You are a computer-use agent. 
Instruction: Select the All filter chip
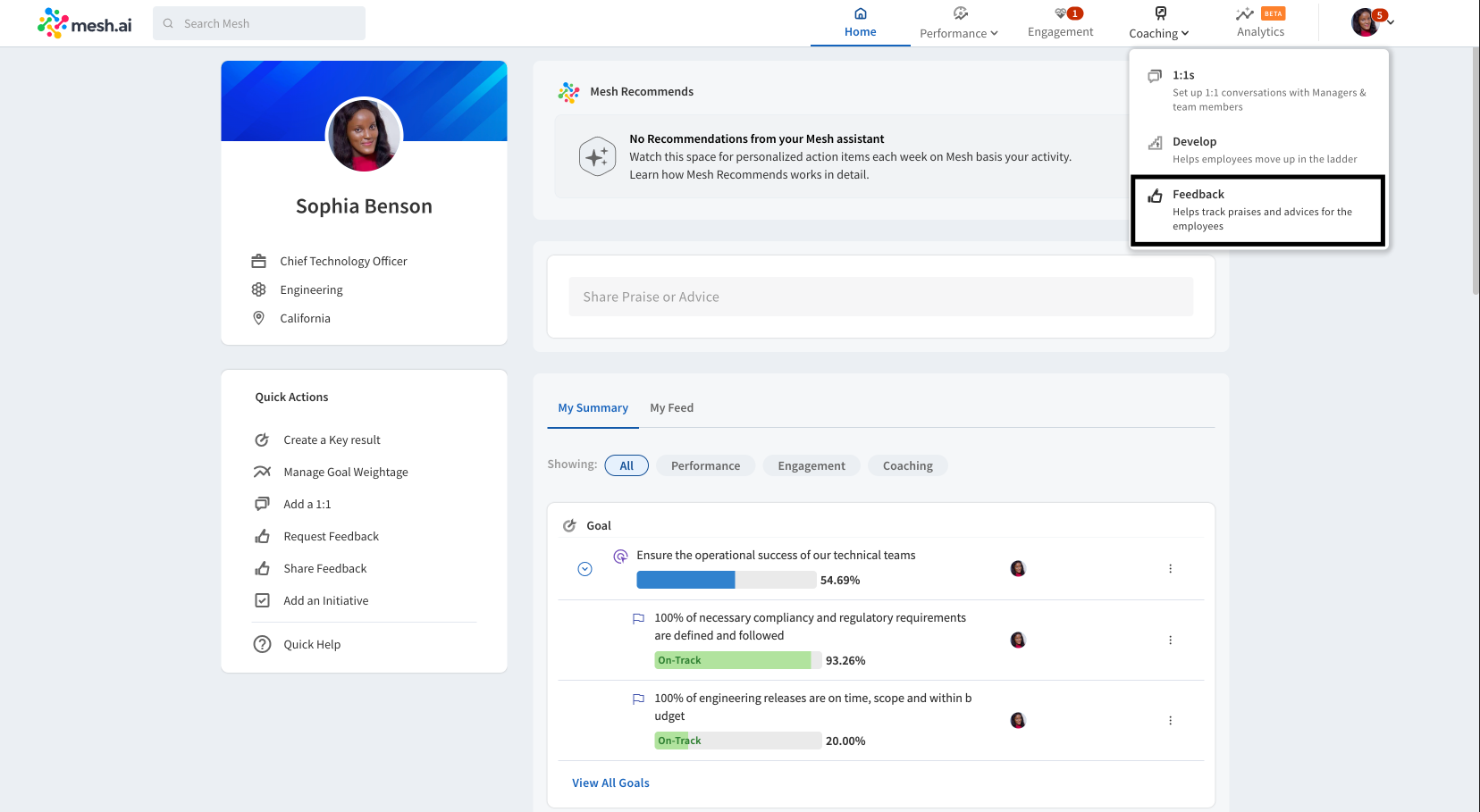(626, 465)
